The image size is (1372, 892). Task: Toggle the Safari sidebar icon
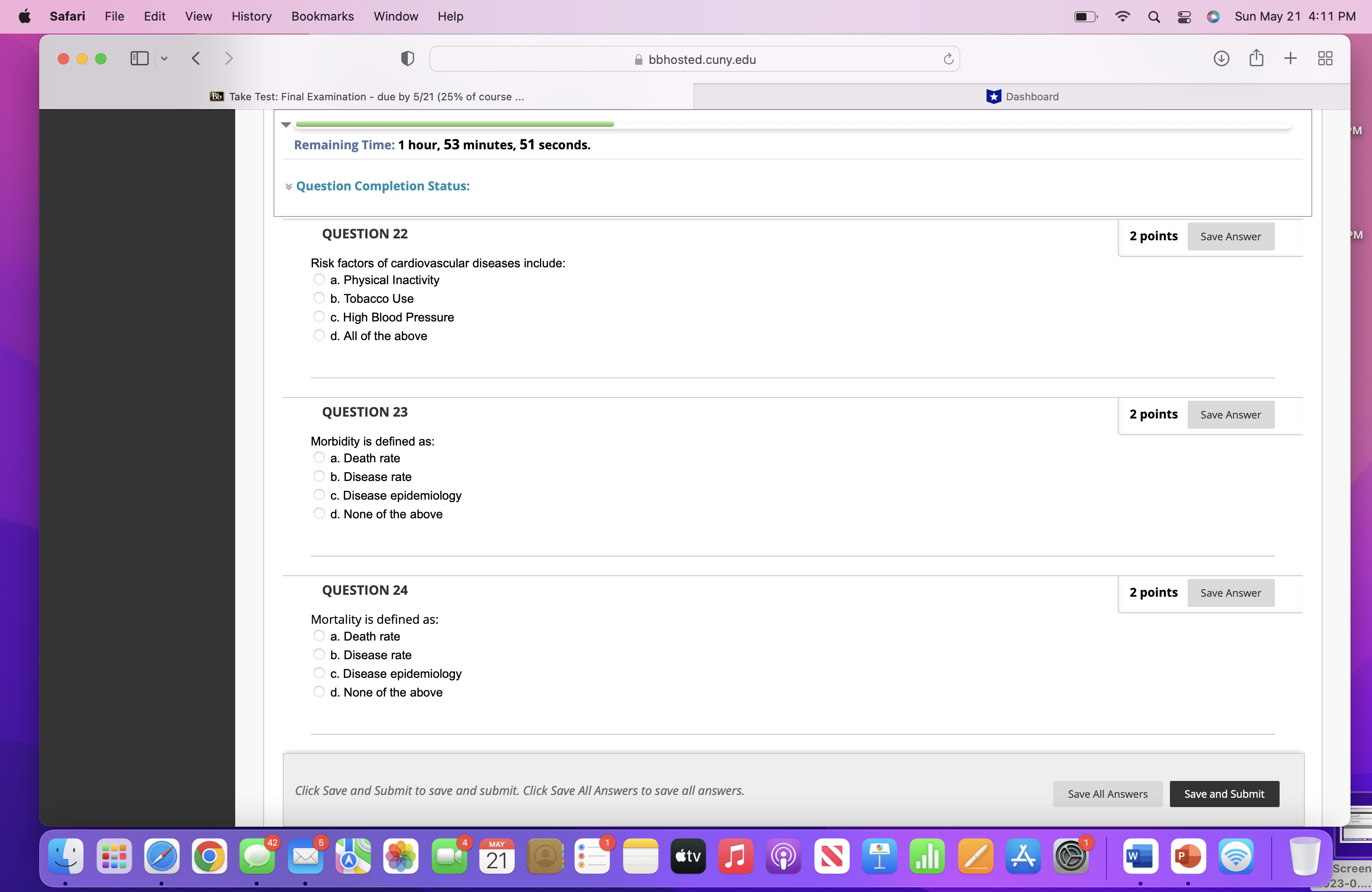pyautogui.click(x=139, y=58)
